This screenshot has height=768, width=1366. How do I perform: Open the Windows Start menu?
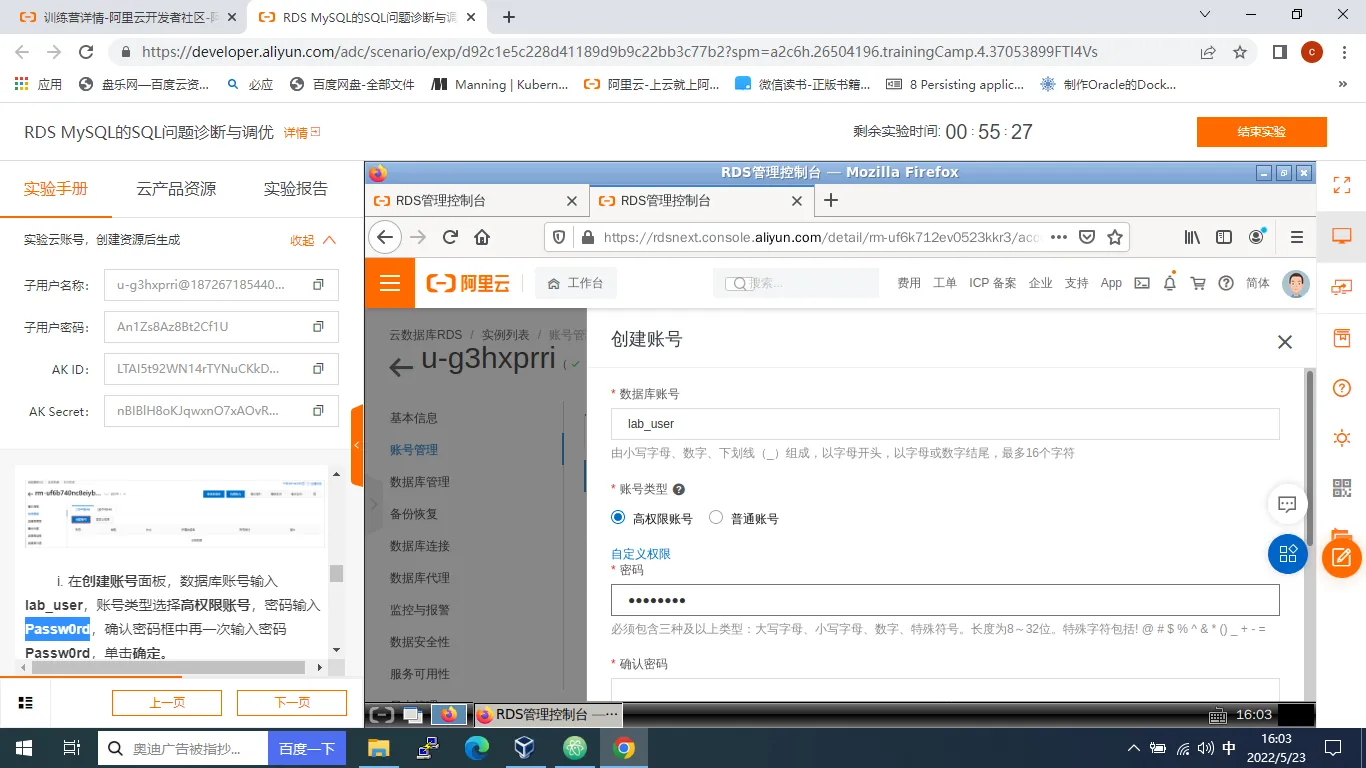[x=24, y=748]
